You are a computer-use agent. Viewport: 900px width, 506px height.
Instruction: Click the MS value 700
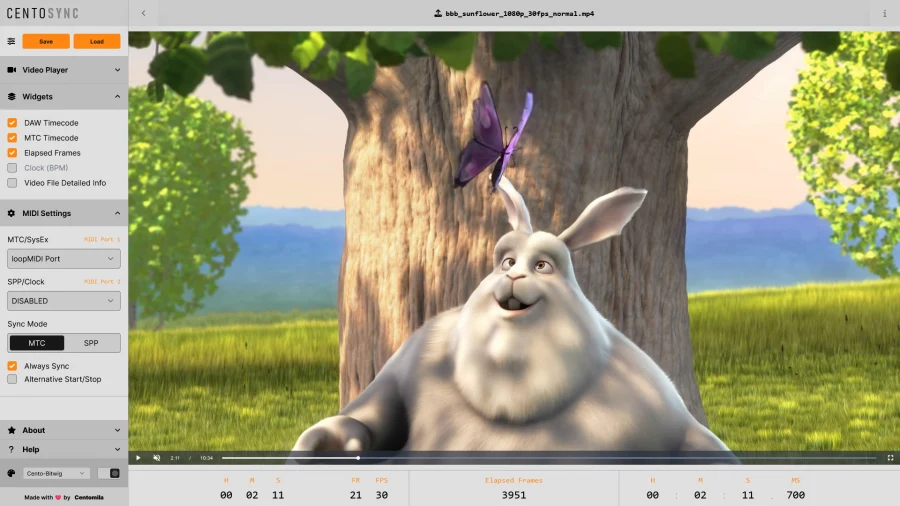click(796, 495)
